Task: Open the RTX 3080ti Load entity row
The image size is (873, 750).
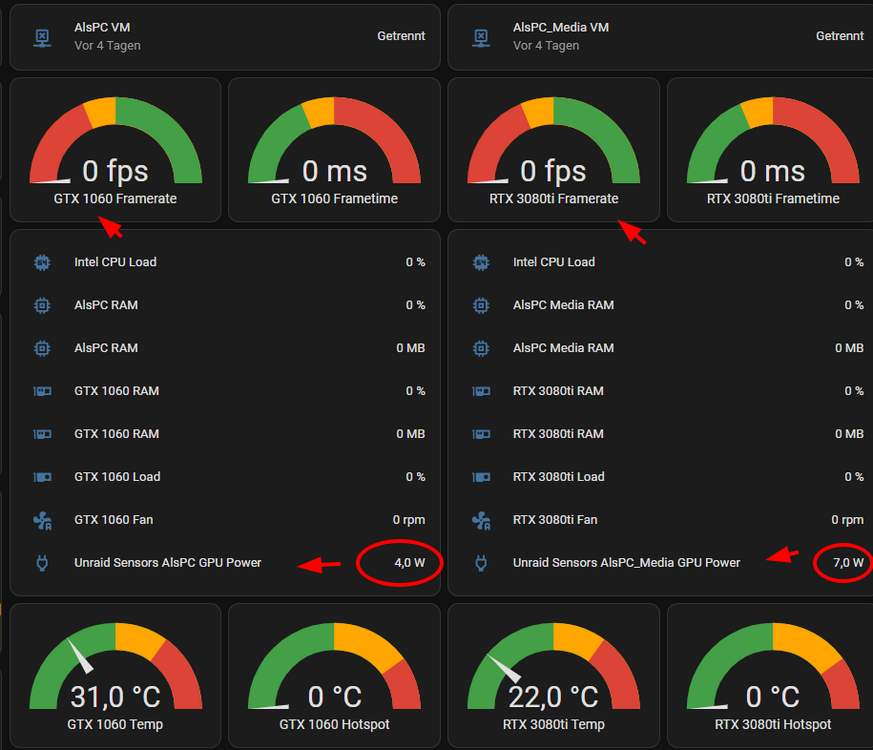Action: [x=664, y=477]
